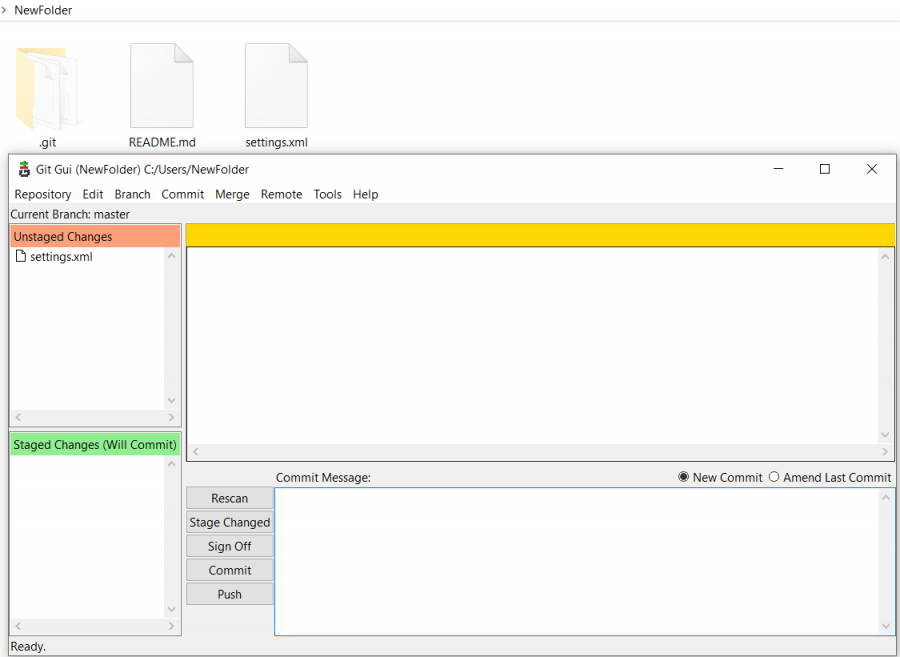900x657 pixels.
Task: Click inside the Commit Message text box
Action: (577, 561)
